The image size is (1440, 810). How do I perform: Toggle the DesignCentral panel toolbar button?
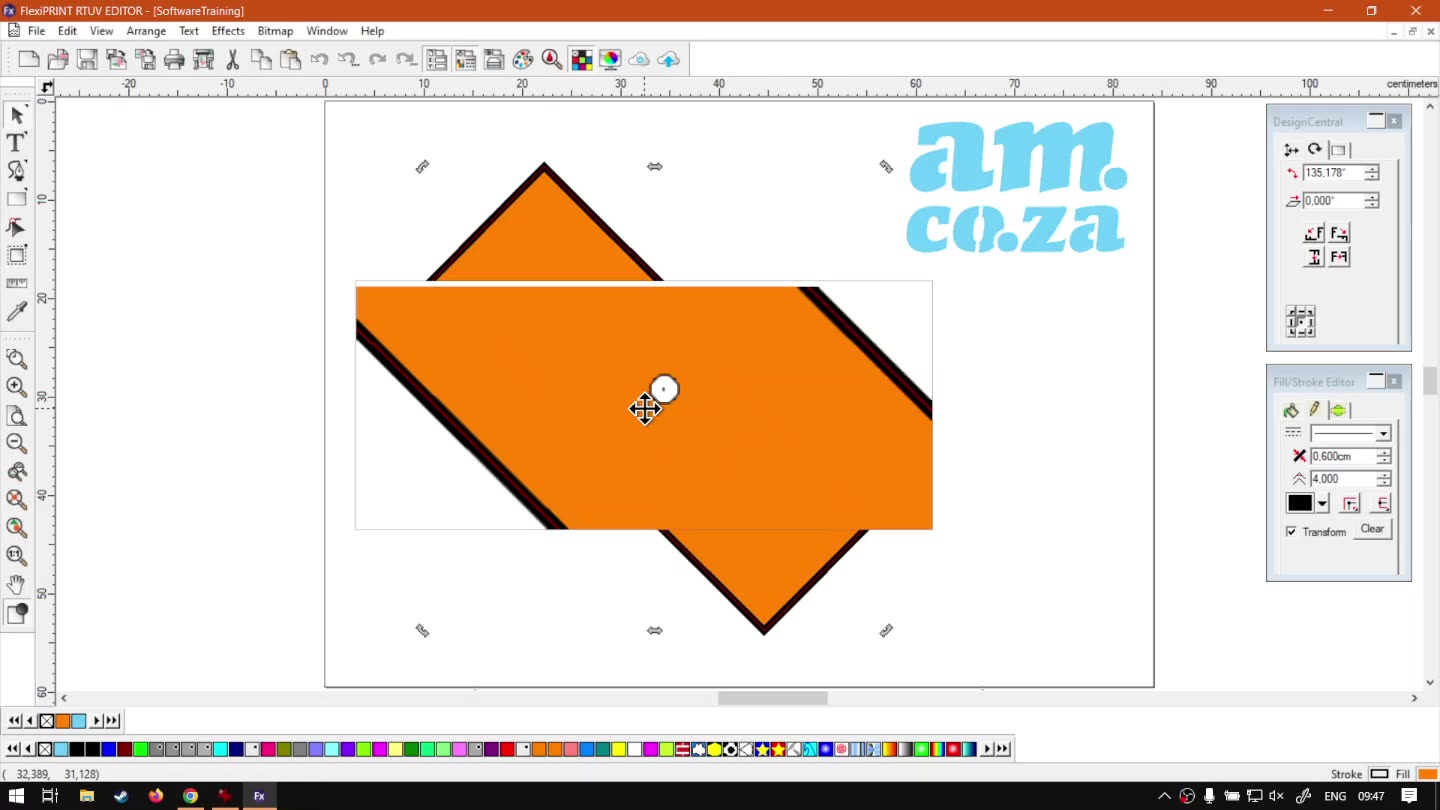[x=436, y=60]
